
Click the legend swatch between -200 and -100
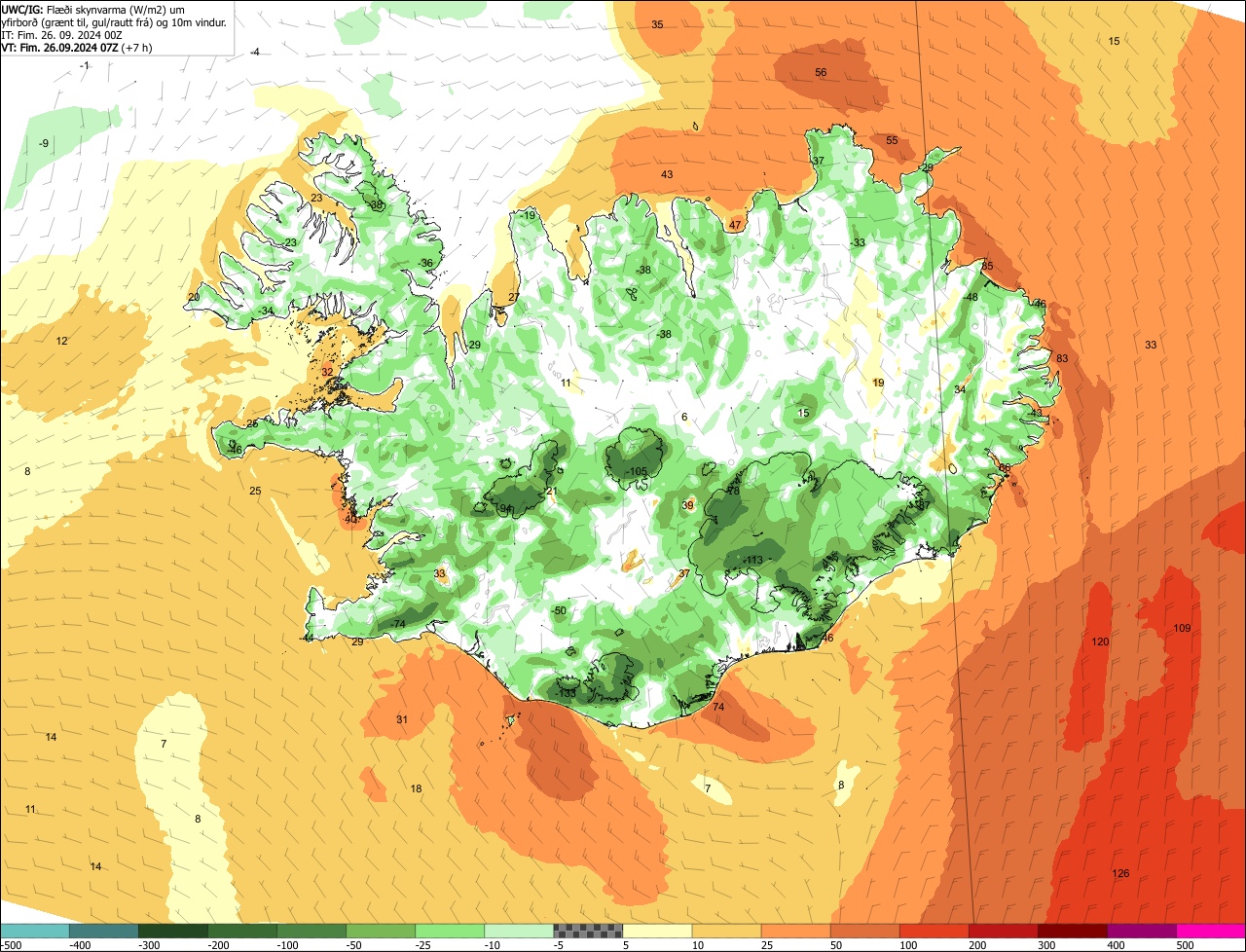coord(242,931)
